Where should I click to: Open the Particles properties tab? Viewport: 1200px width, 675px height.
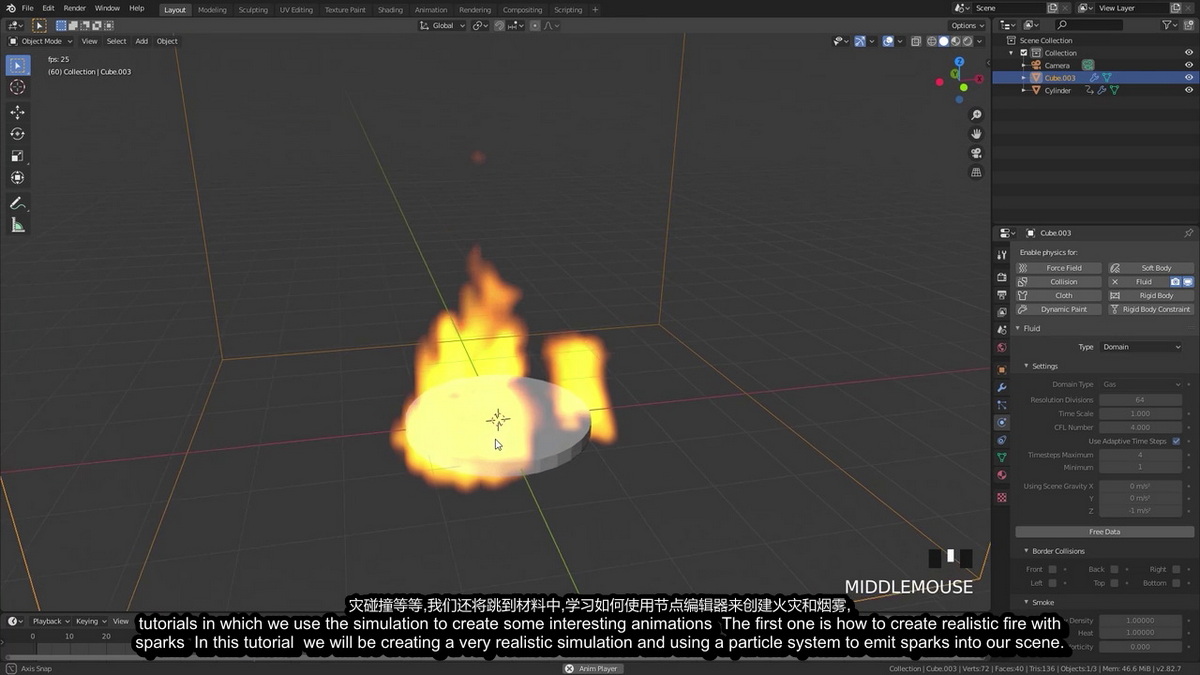[1001, 405]
